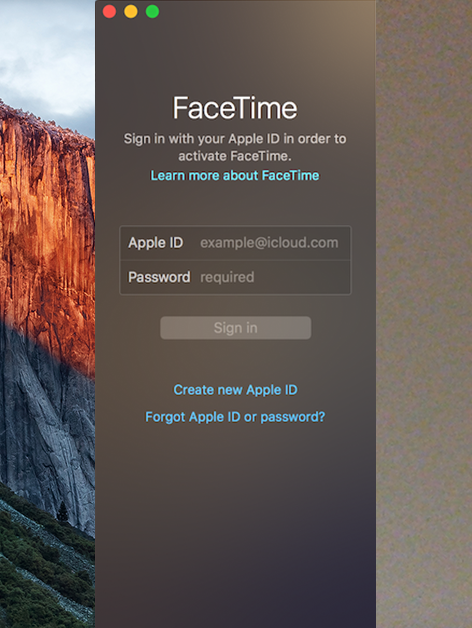Click the FaceTime heading text
Viewport: 472px width, 628px height.
coord(235,108)
